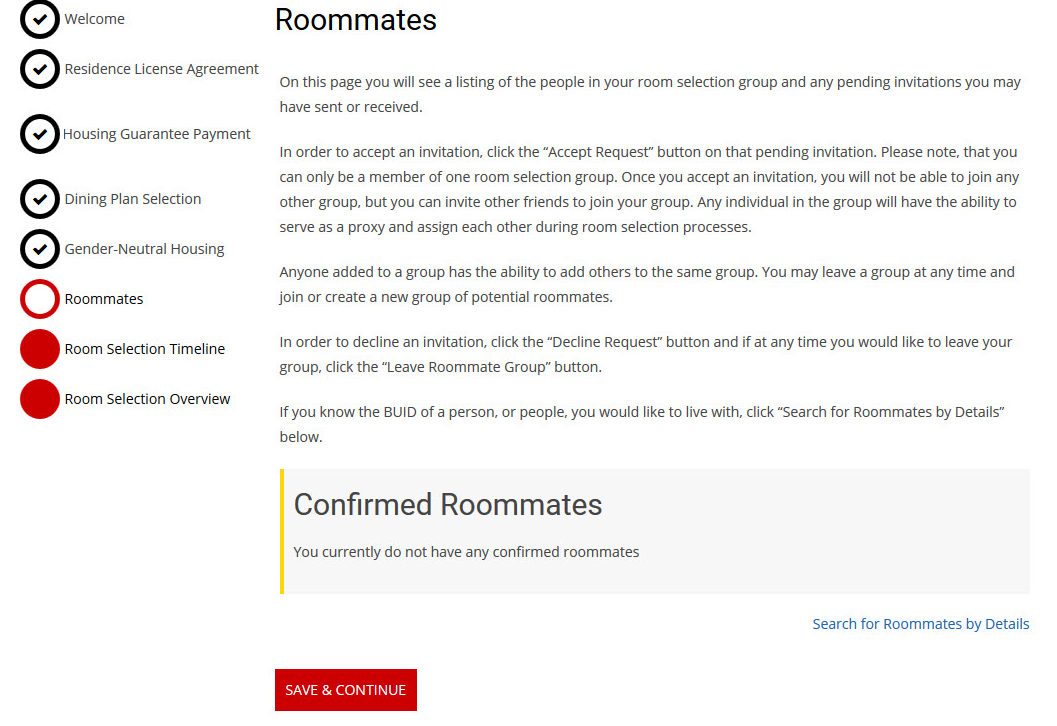
Task: Select the Dining Plan Selection step
Action: pos(133,199)
